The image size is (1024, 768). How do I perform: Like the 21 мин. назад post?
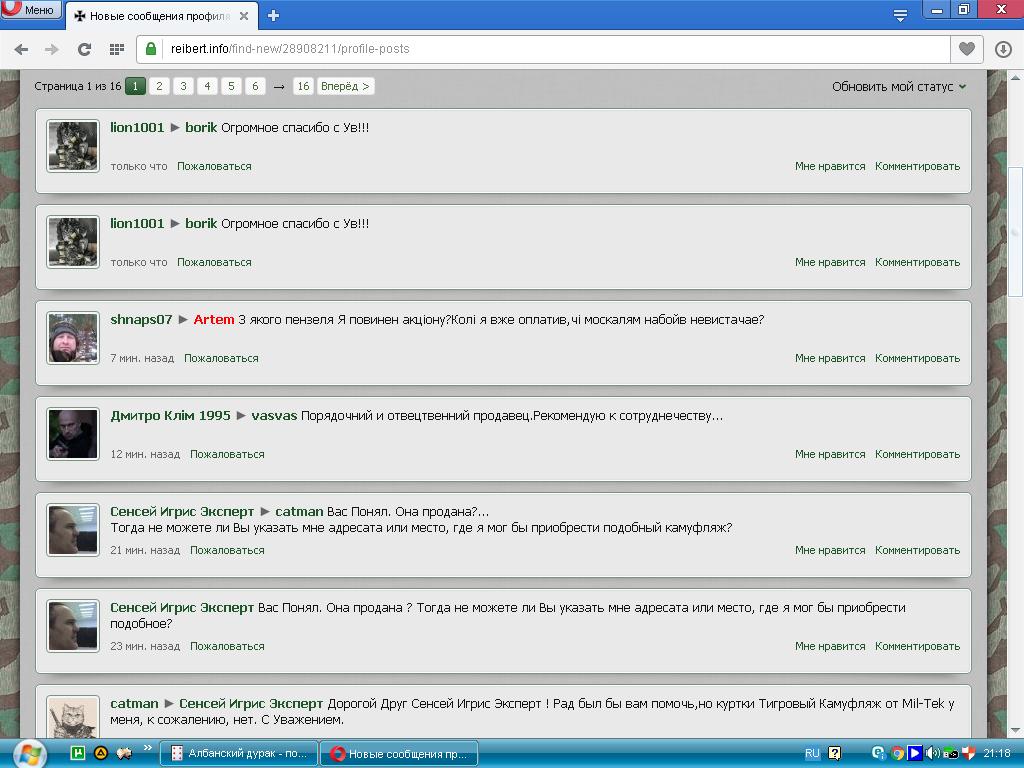click(x=830, y=550)
